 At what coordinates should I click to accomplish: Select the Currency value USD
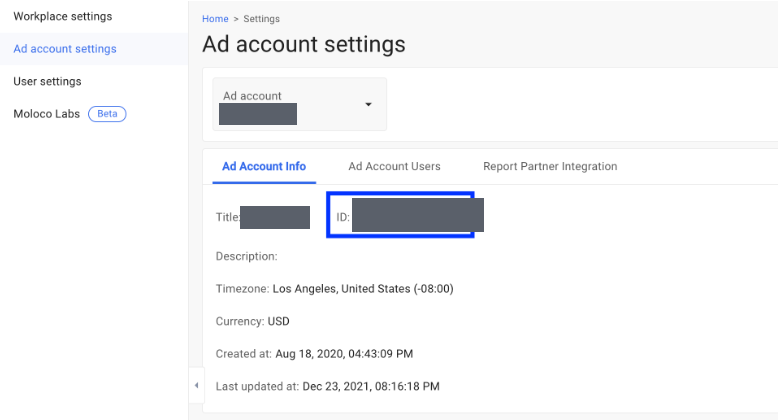[x=278, y=321]
